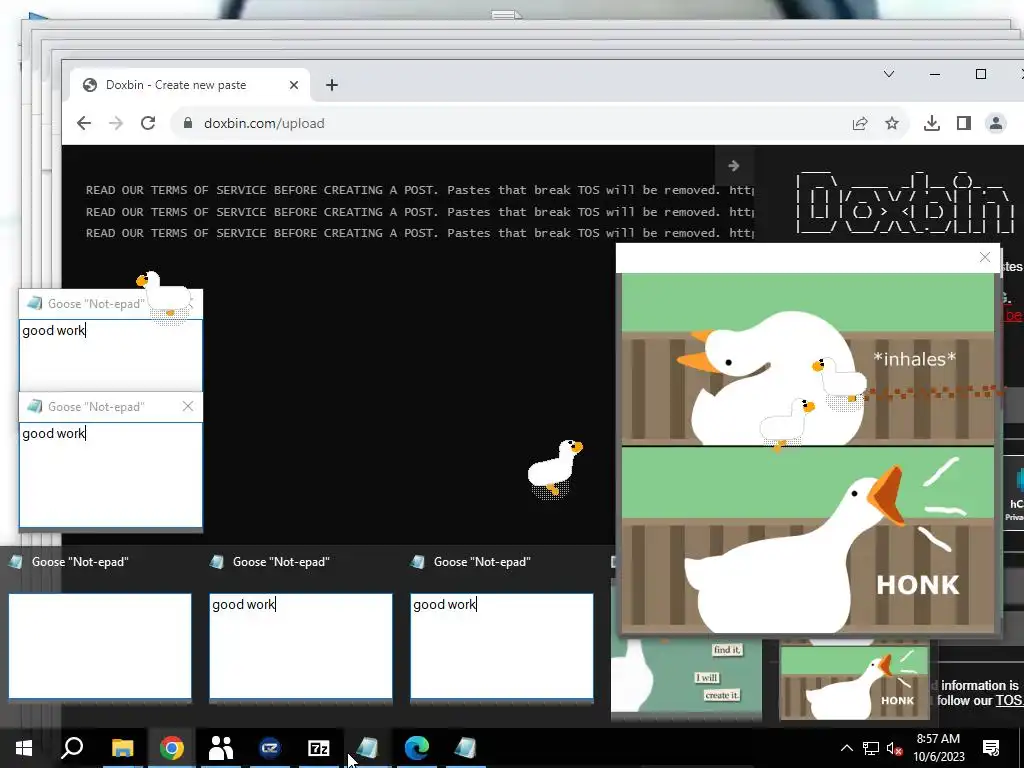
Task: Close the Doxbin - Create new paste tab
Action: coord(294,85)
